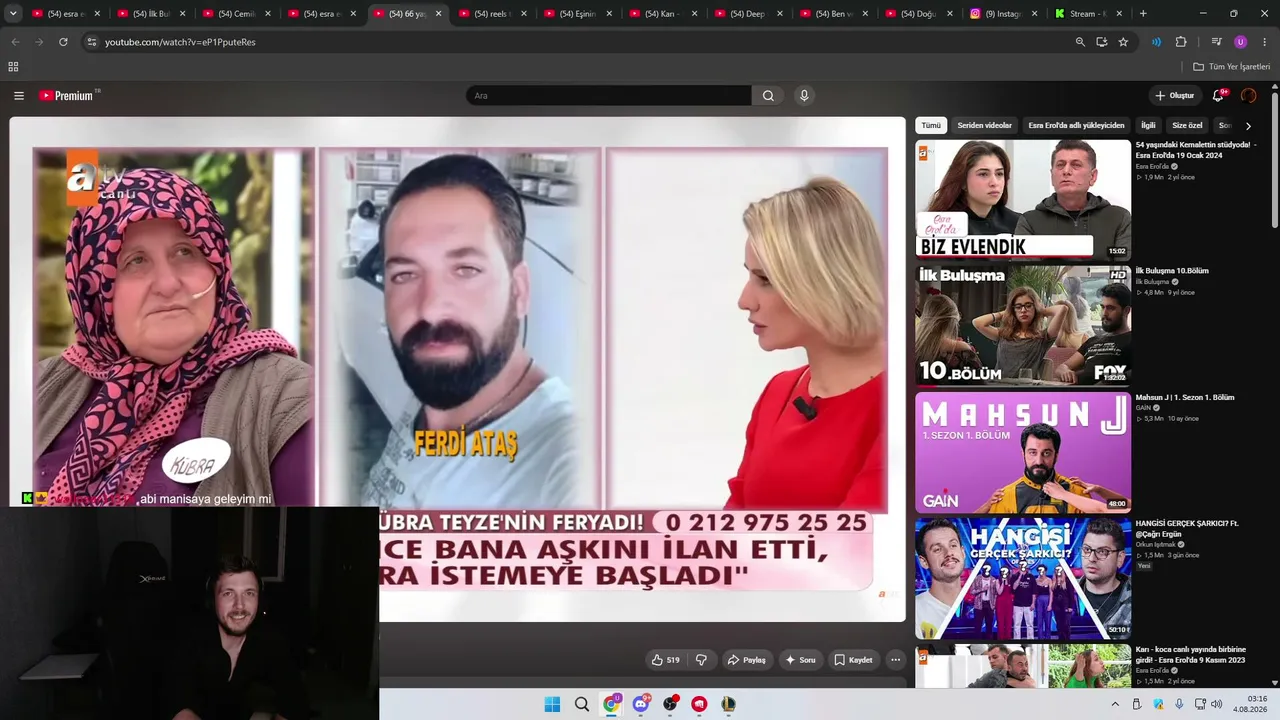Open more actions three-dot menu under video

click(x=895, y=660)
